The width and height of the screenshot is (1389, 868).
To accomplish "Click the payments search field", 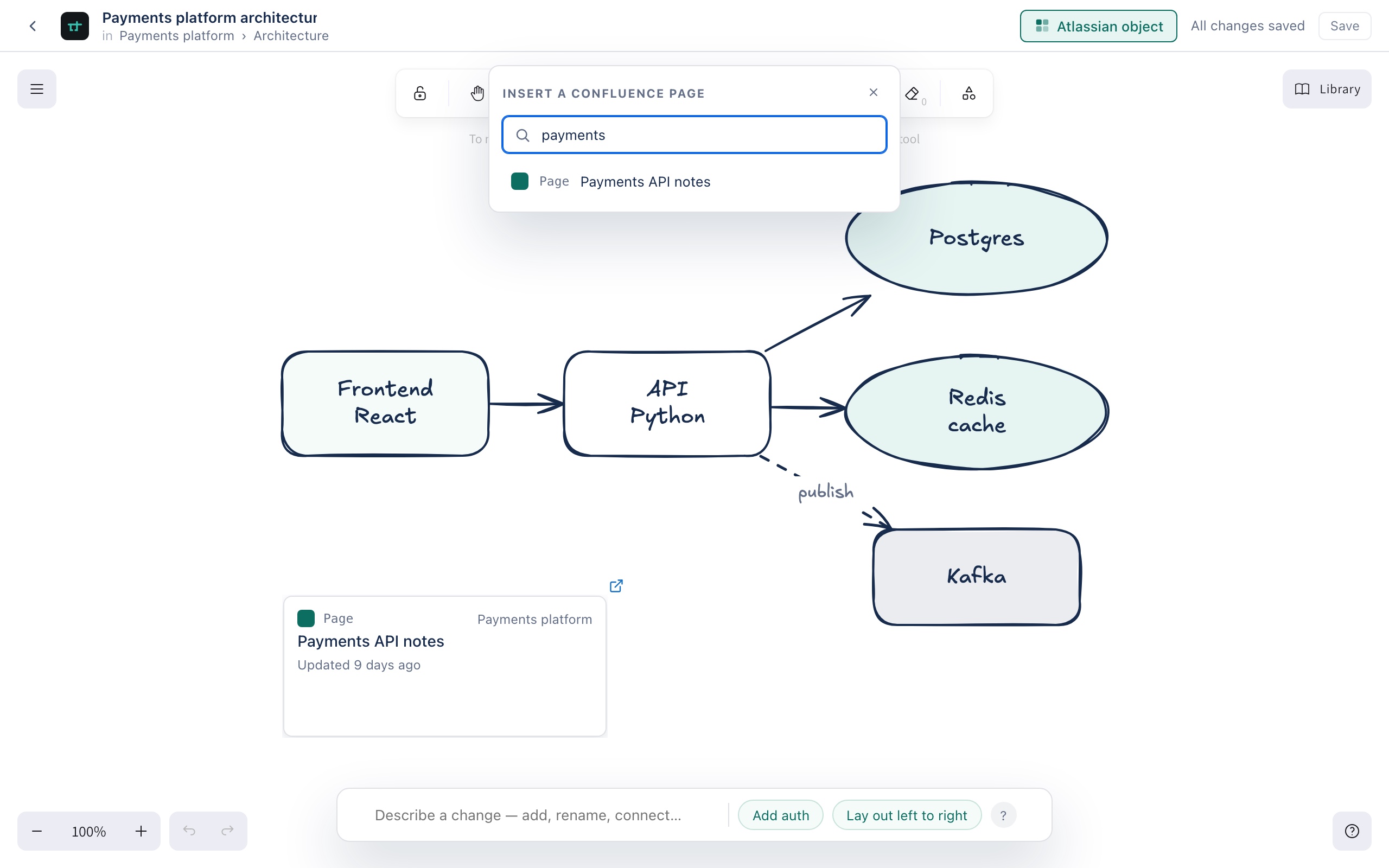I will (694, 135).
